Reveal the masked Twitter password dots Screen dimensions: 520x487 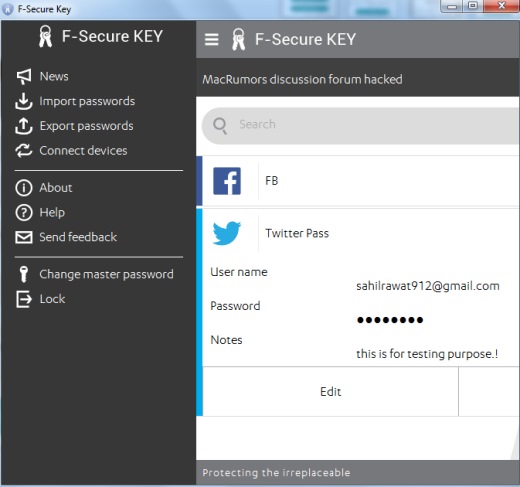click(390, 320)
